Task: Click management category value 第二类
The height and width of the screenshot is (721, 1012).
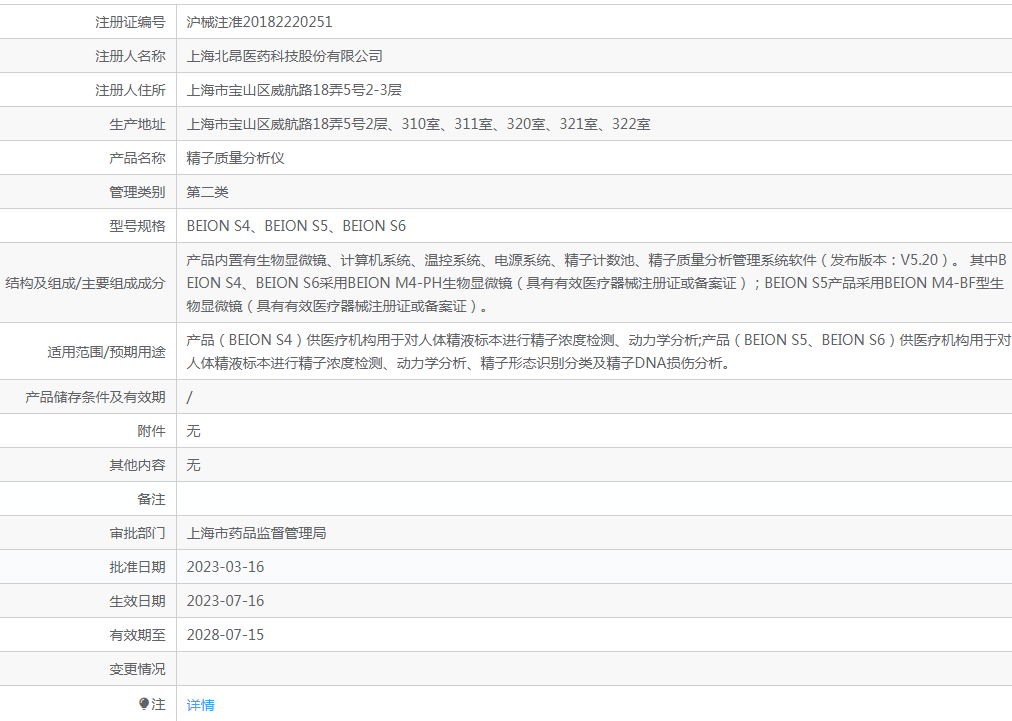Action: tap(207, 192)
